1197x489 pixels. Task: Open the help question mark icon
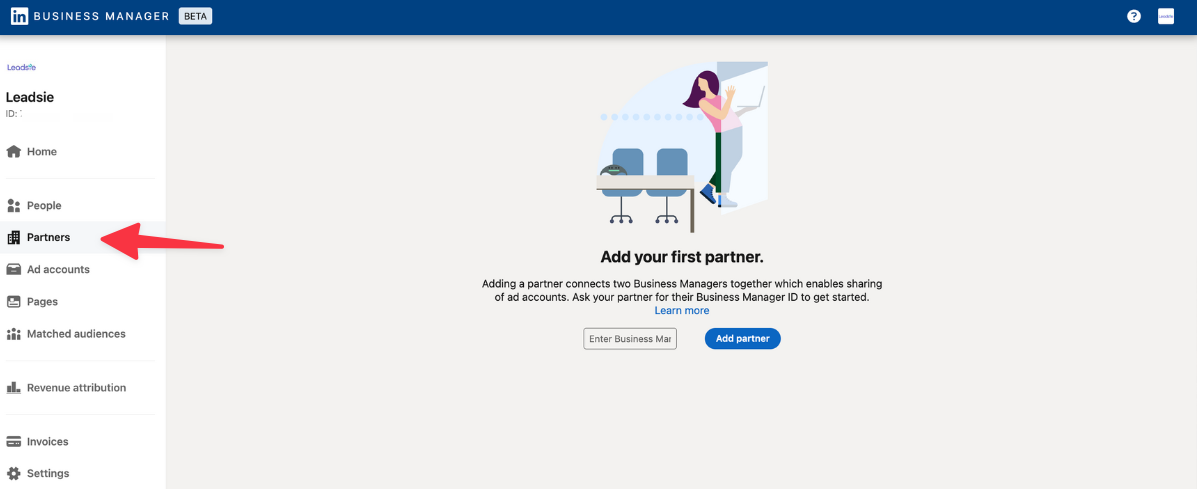point(1134,16)
